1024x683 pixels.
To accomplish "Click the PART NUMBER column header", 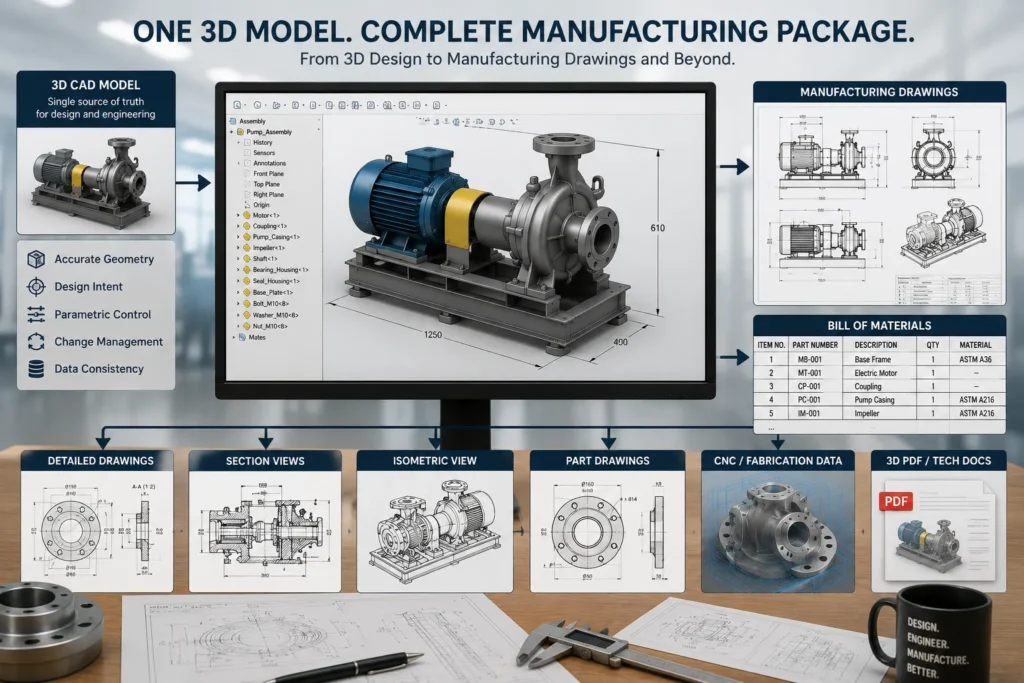I will click(x=815, y=345).
